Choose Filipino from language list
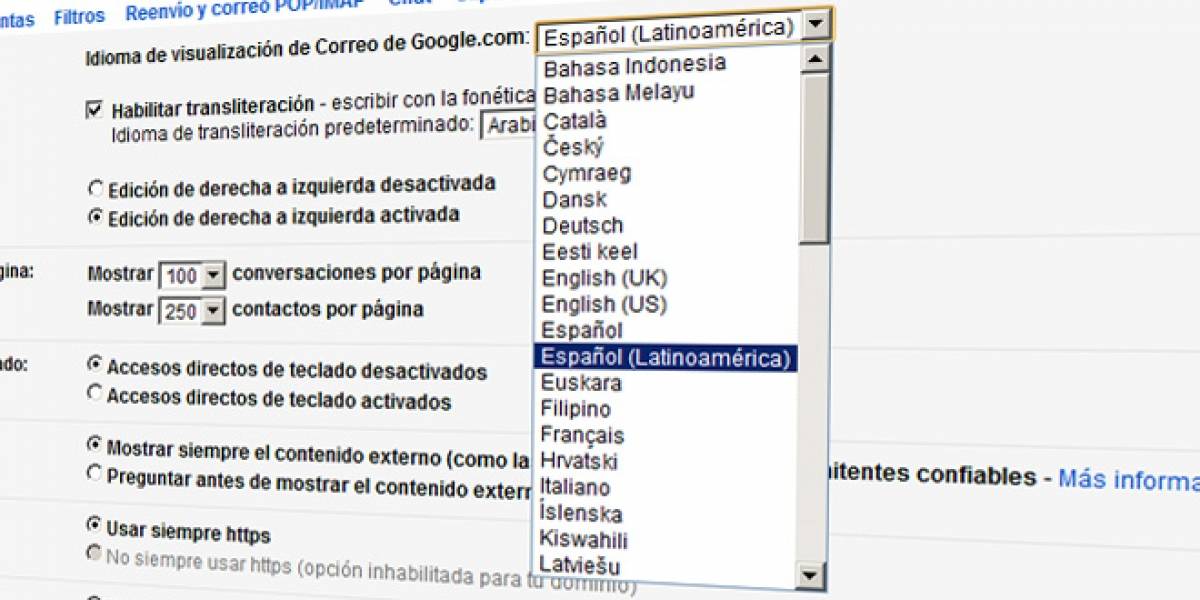The height and width of the screenshot is (600, 1200). [576, 409]
